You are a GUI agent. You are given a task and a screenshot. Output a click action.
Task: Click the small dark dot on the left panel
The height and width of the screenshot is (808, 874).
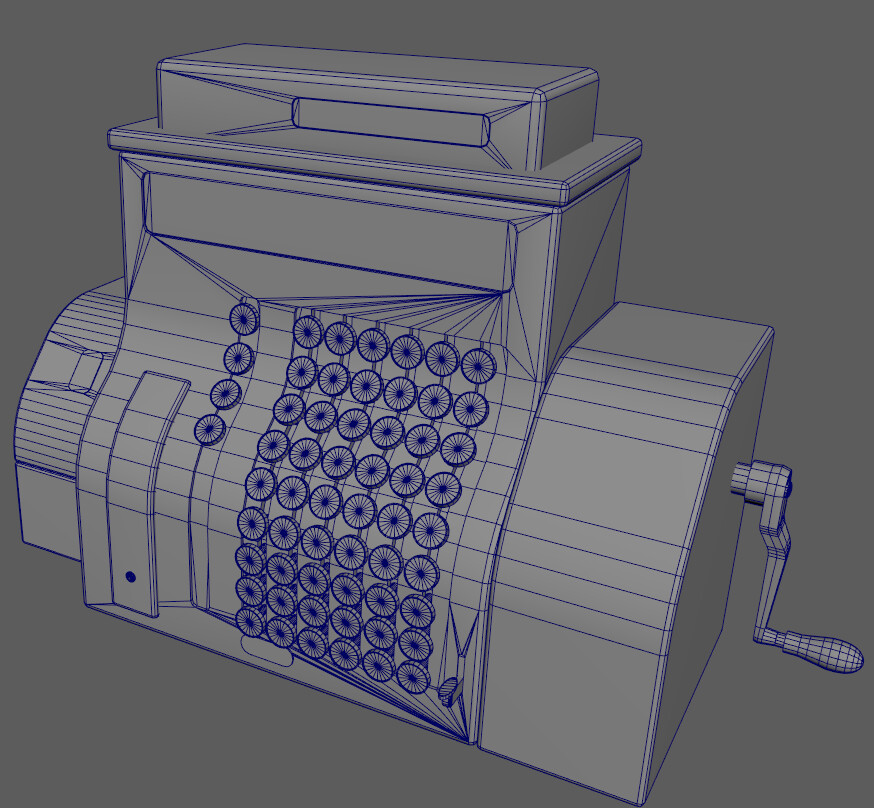(129, 575)
